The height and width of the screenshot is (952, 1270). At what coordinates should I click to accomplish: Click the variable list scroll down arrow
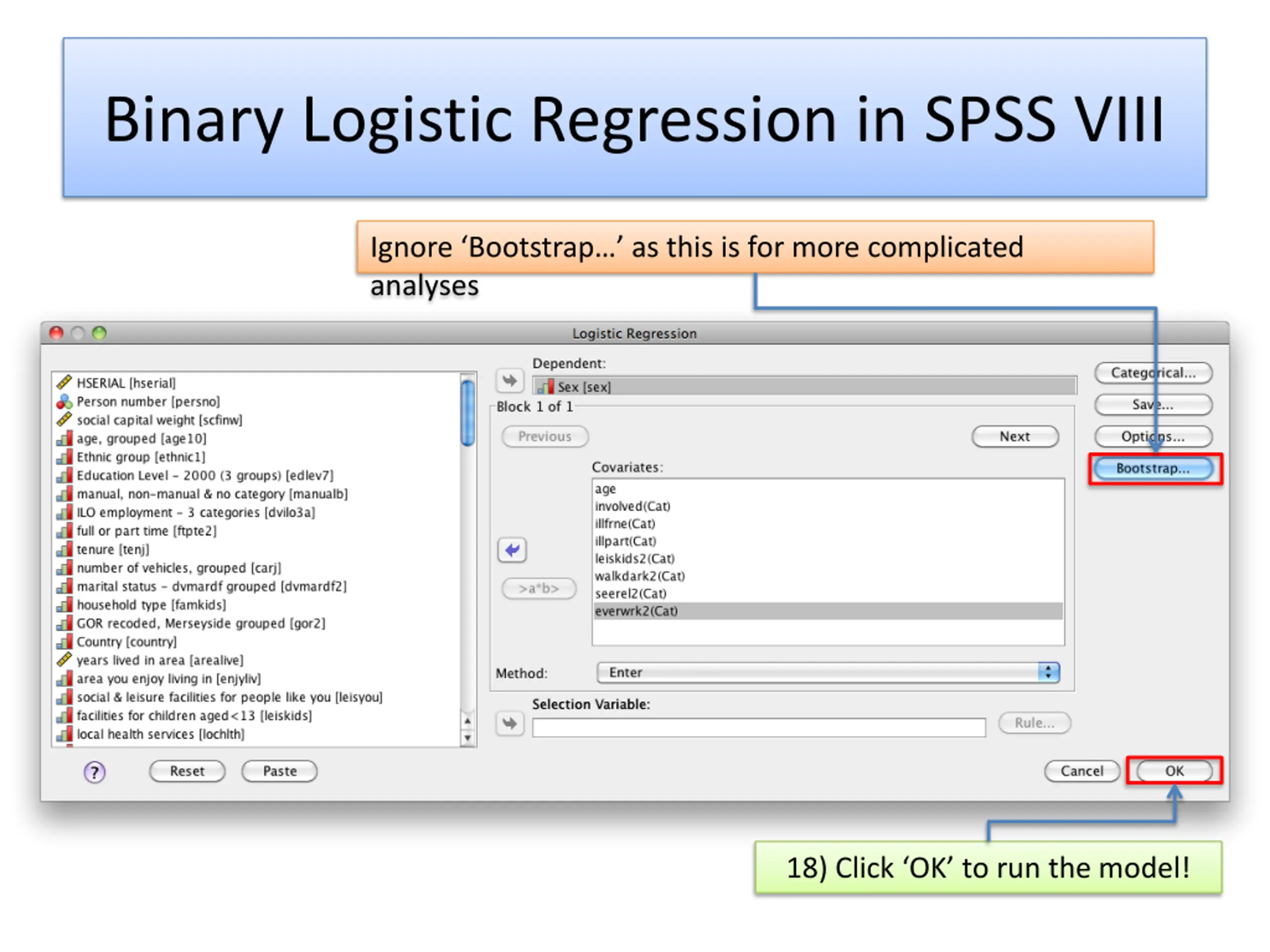[x=468, y=737]
